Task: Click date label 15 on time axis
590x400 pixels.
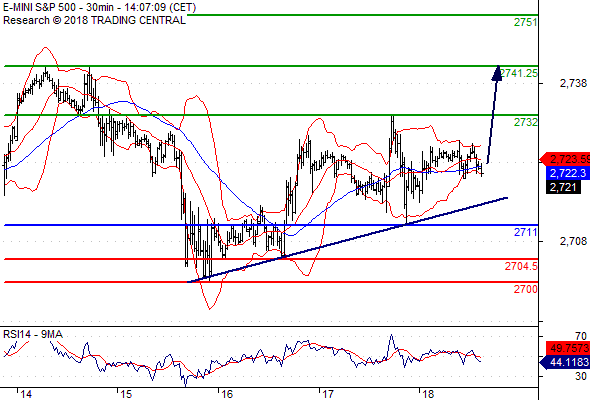Action: point(126,394)
